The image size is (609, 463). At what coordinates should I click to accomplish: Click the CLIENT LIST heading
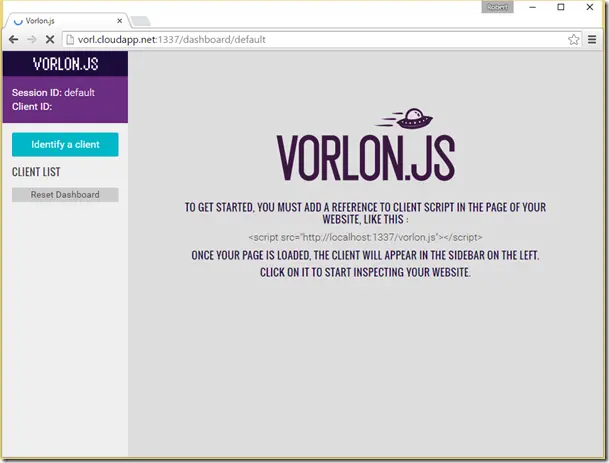point(36,172)
